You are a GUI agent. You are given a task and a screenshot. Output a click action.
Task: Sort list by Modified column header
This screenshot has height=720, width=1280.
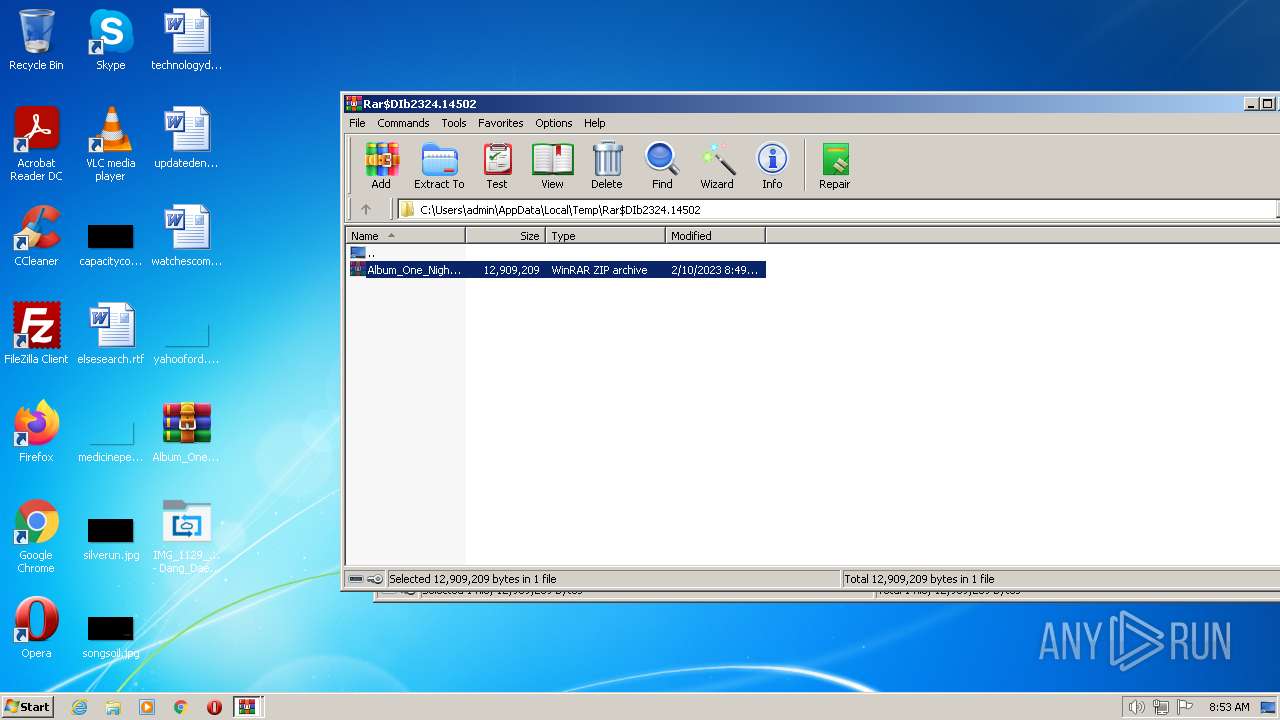click(x=716, y=236)
